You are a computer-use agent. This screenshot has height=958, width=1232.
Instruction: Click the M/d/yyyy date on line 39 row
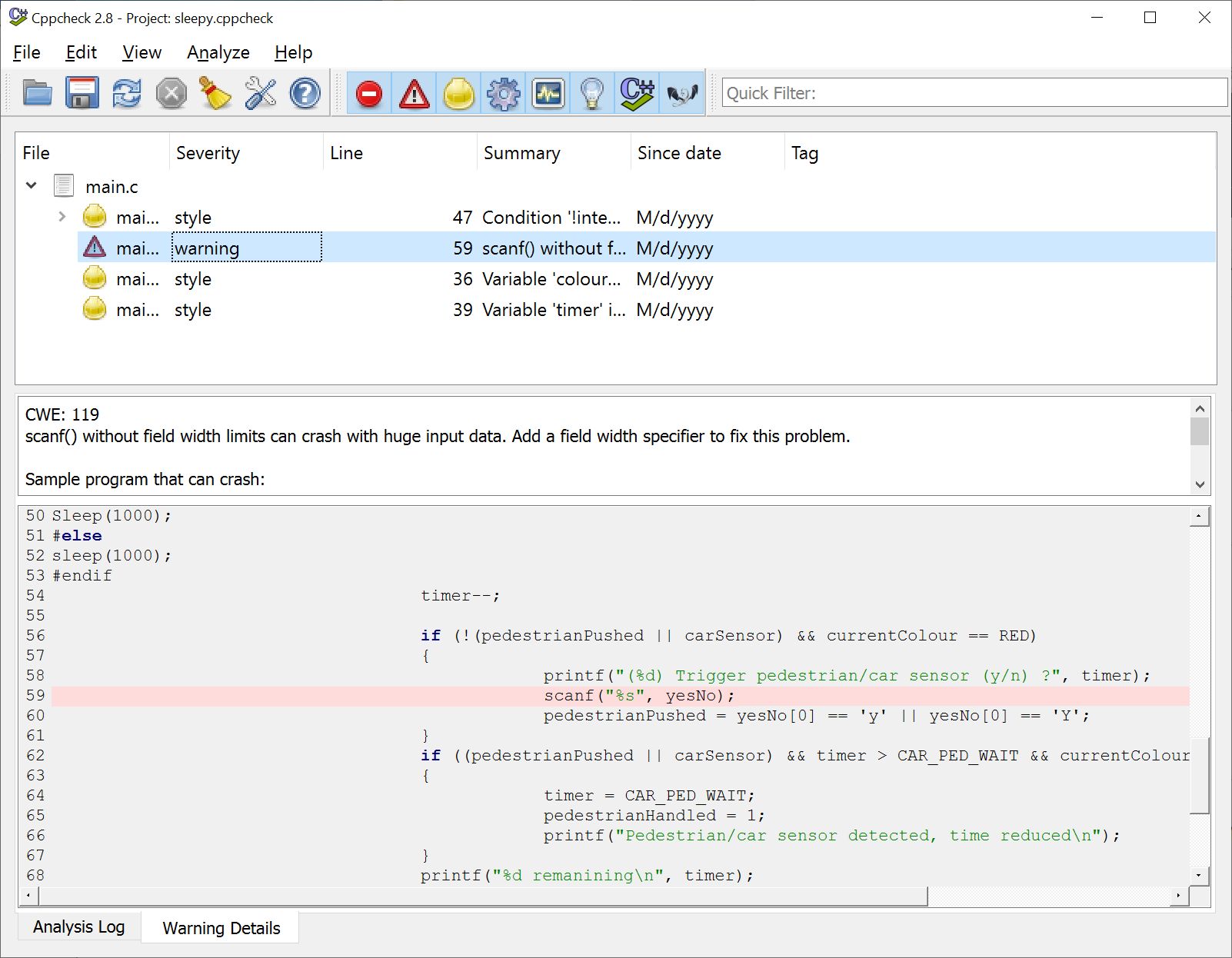[x=674, y=310]
